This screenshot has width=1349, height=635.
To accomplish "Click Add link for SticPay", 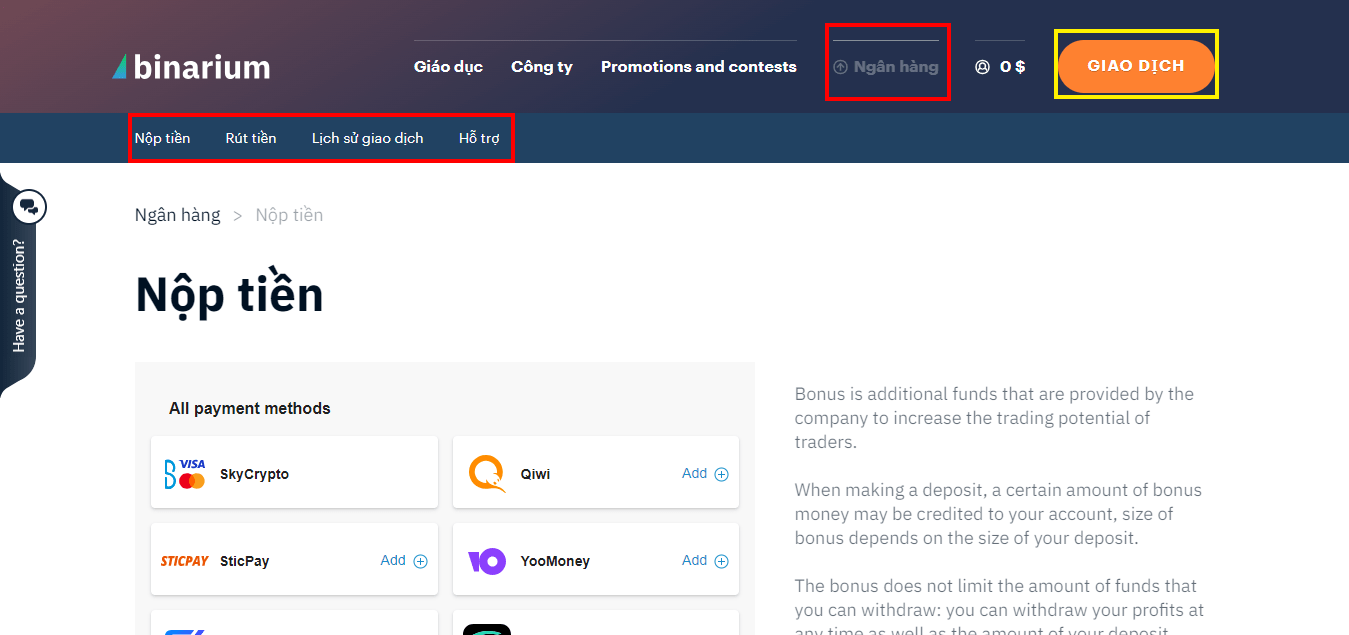I will coord(393,561).
